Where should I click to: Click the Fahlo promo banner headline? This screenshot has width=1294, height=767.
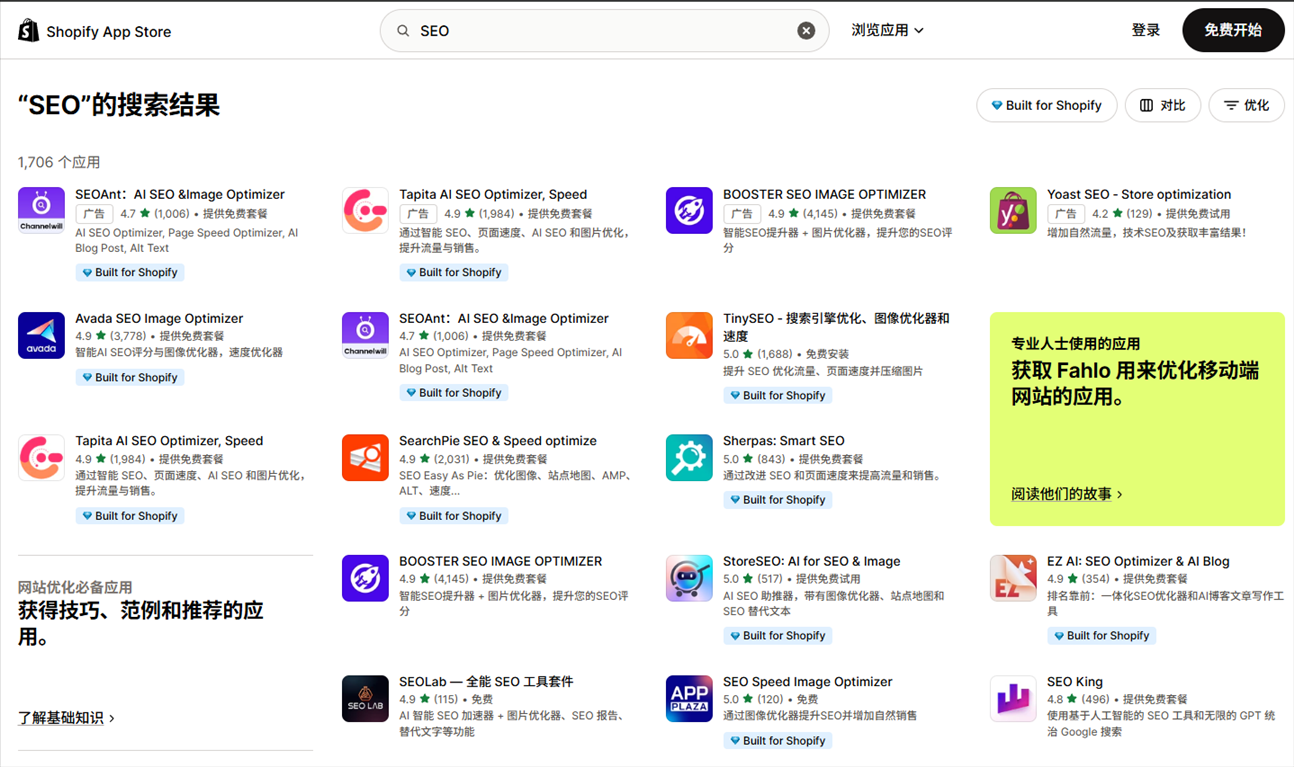pos(1135,384)
